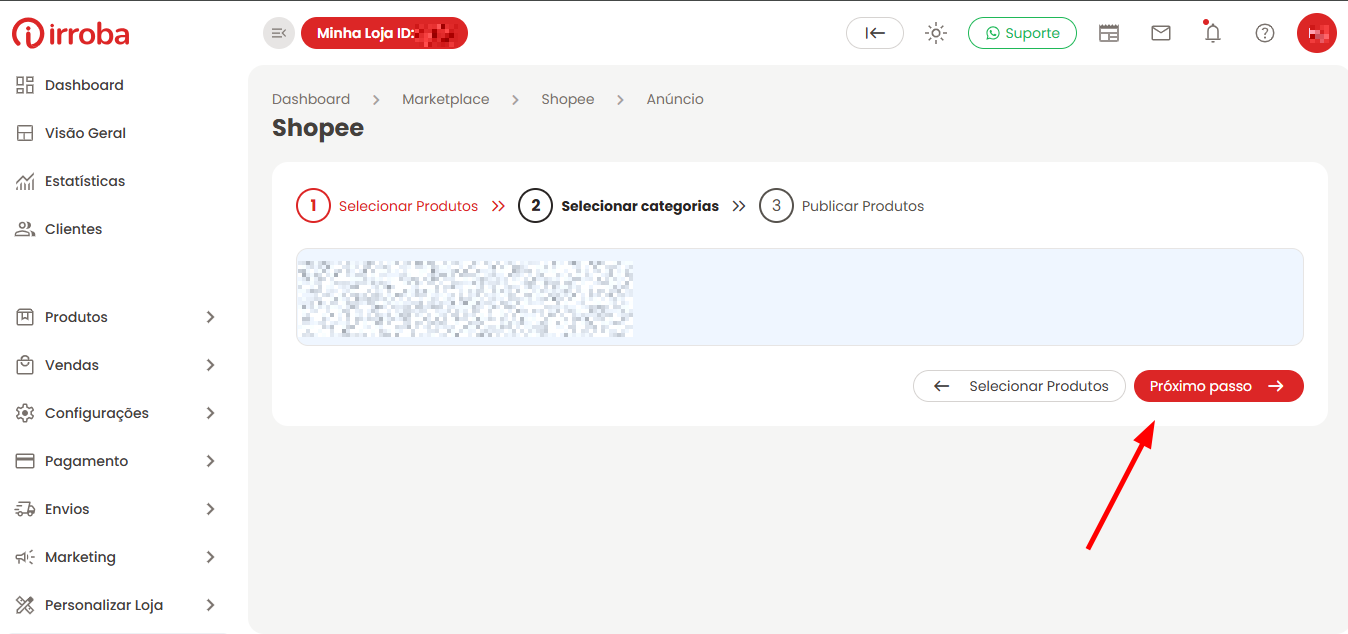The image size is (1348, 634).
Task: Click the Personalizar Loja tools icon
Action: [25, 605]
